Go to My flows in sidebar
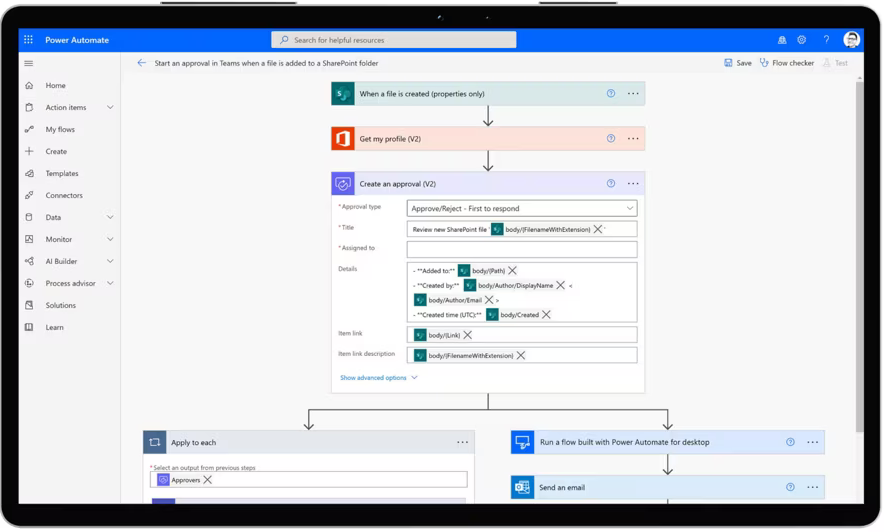 coord(60,129)
